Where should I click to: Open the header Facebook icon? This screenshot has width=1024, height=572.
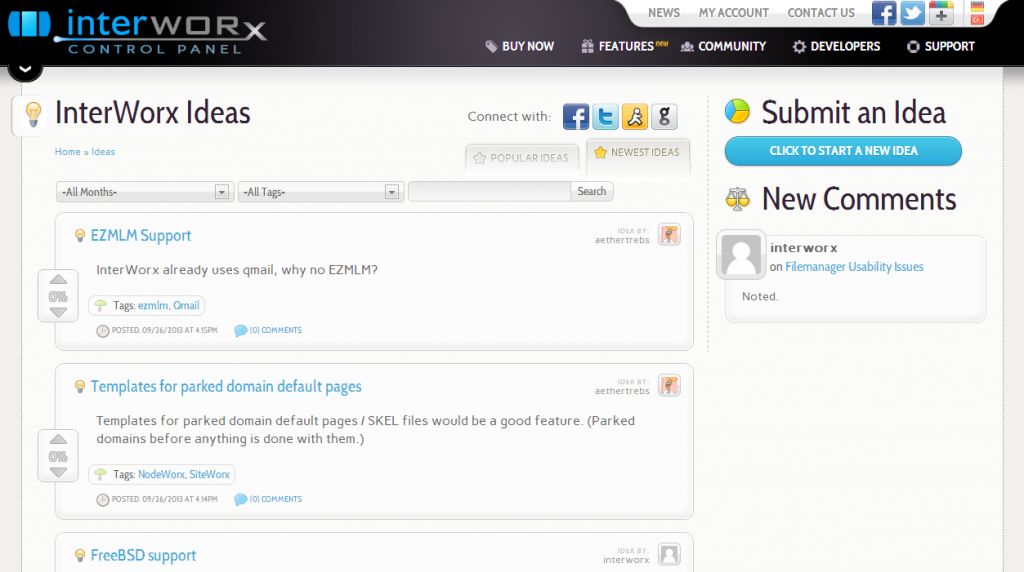point(884,13)
